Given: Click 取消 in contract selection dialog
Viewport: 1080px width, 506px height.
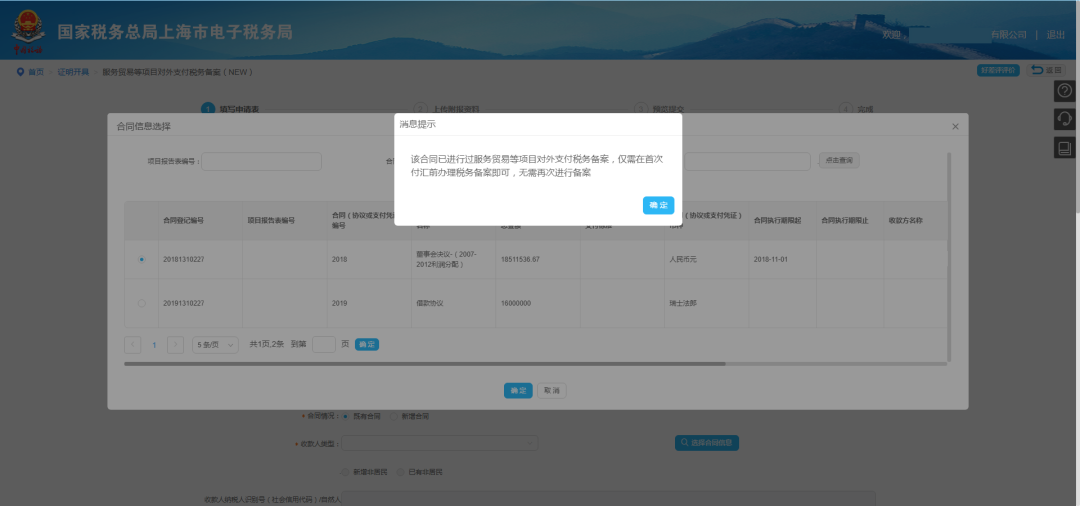Looking at the screenshot, I should [552, 390].
